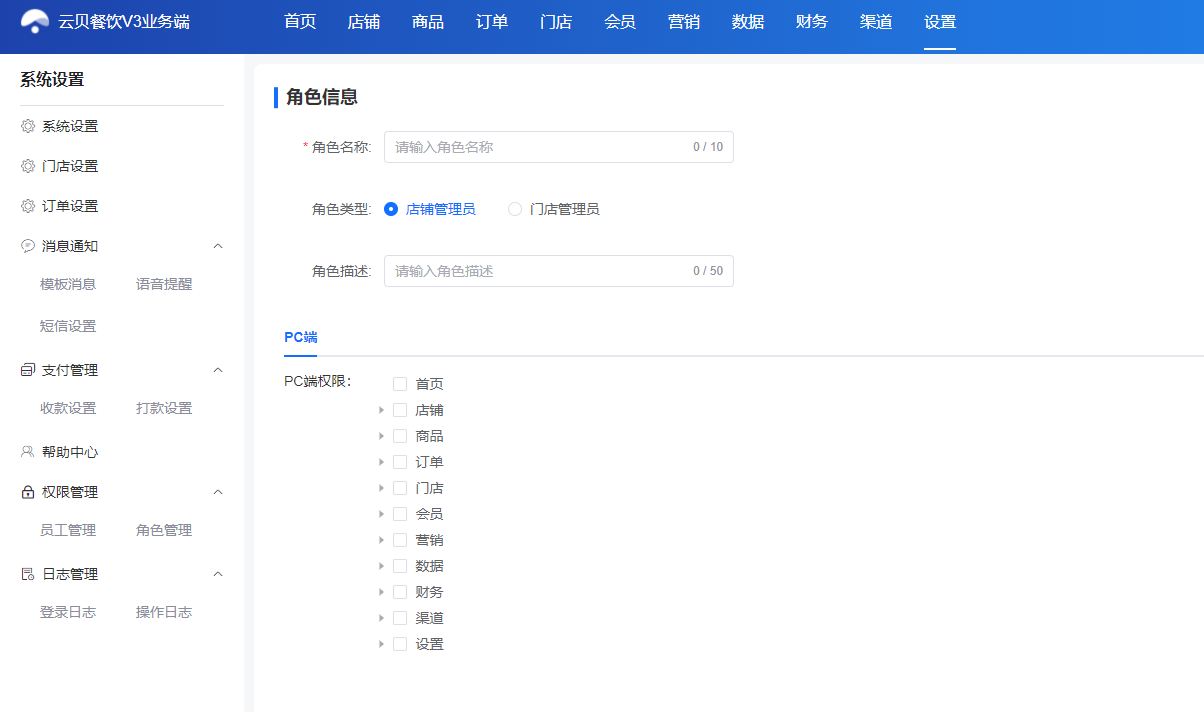Go to 短信设置 in the sidebar
Screen dimensions: 1204x712
point(68,326)
